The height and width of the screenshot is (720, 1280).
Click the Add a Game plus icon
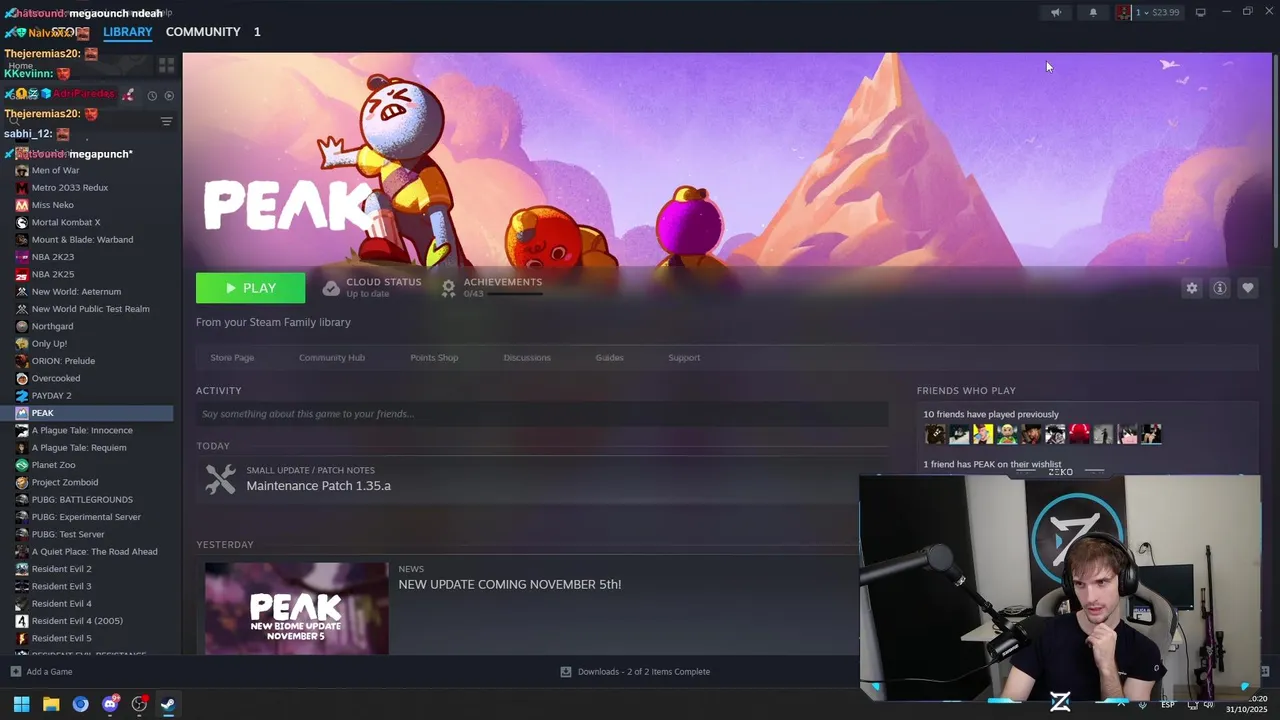(x=15, y=672)
